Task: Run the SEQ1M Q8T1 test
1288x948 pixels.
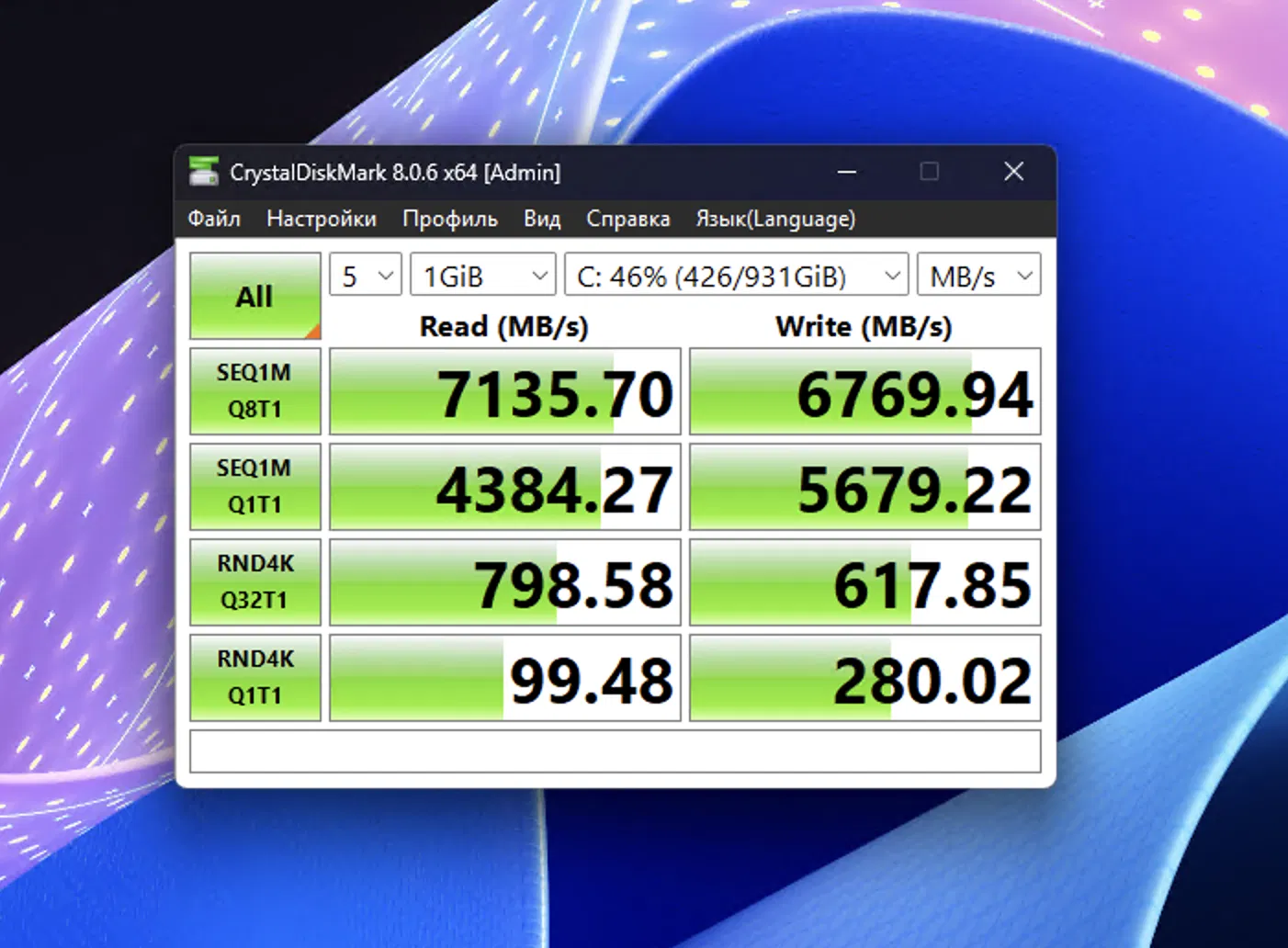Action: point(255,391)
